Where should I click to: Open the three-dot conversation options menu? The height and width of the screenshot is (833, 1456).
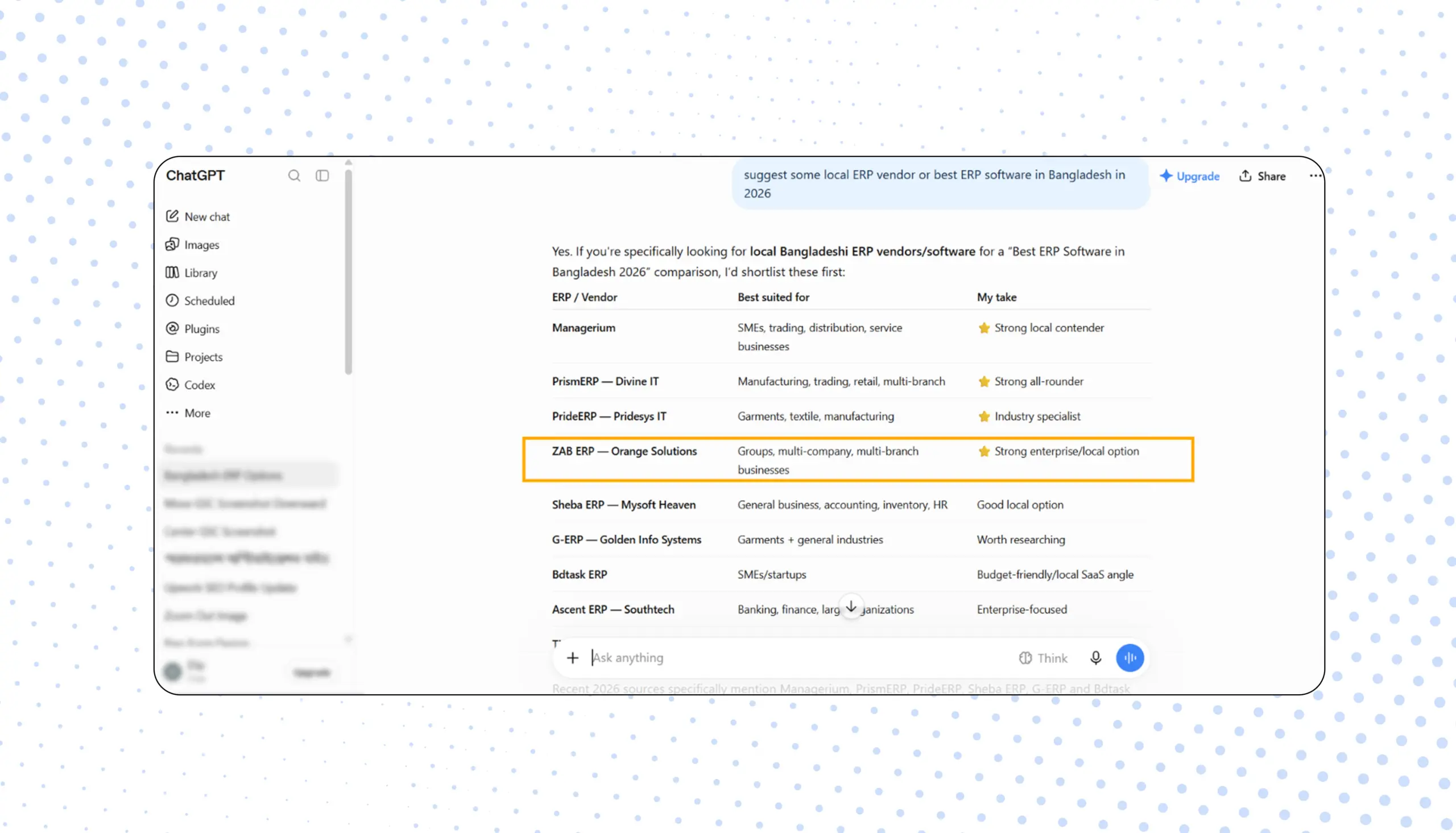tap(1315, 176)
